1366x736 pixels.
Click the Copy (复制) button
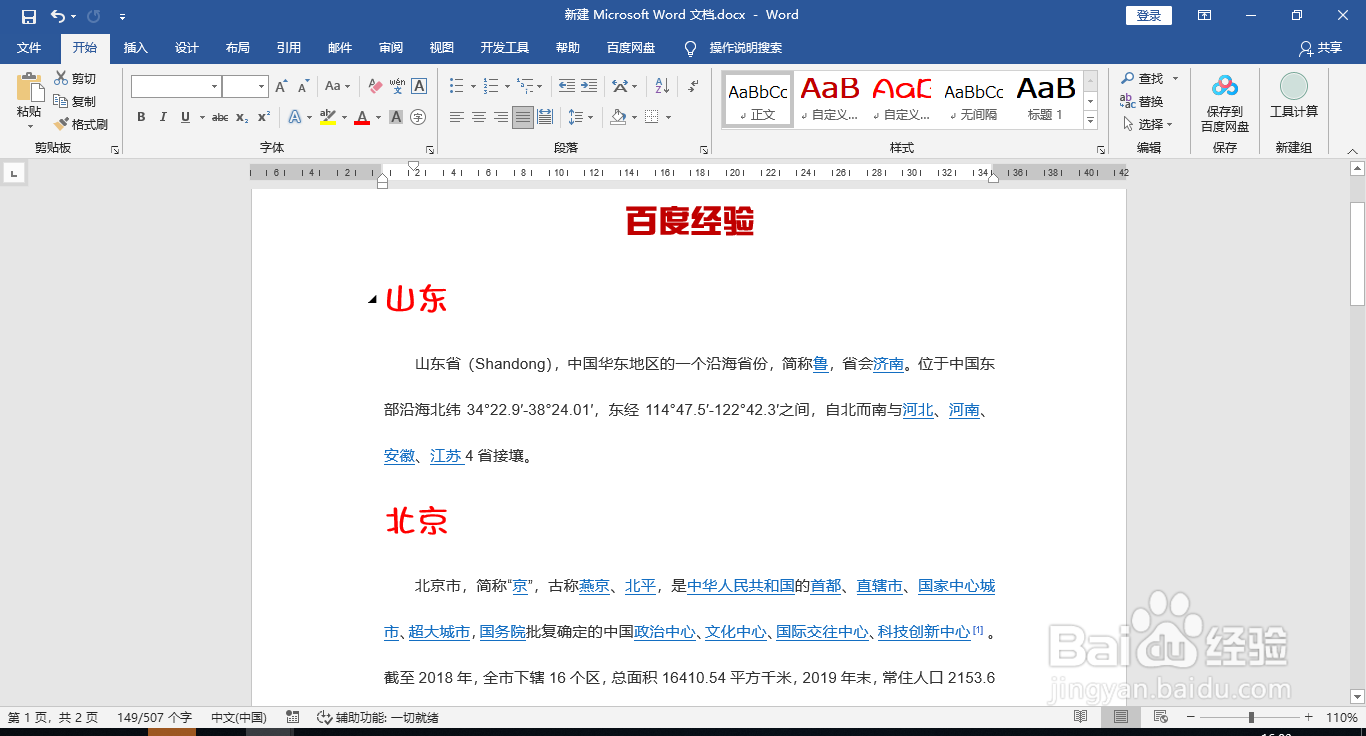click(x=76, y=102)
